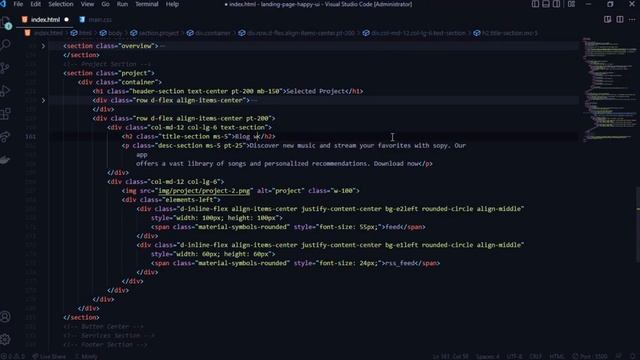Open the Extensions view

coord(6,114)
